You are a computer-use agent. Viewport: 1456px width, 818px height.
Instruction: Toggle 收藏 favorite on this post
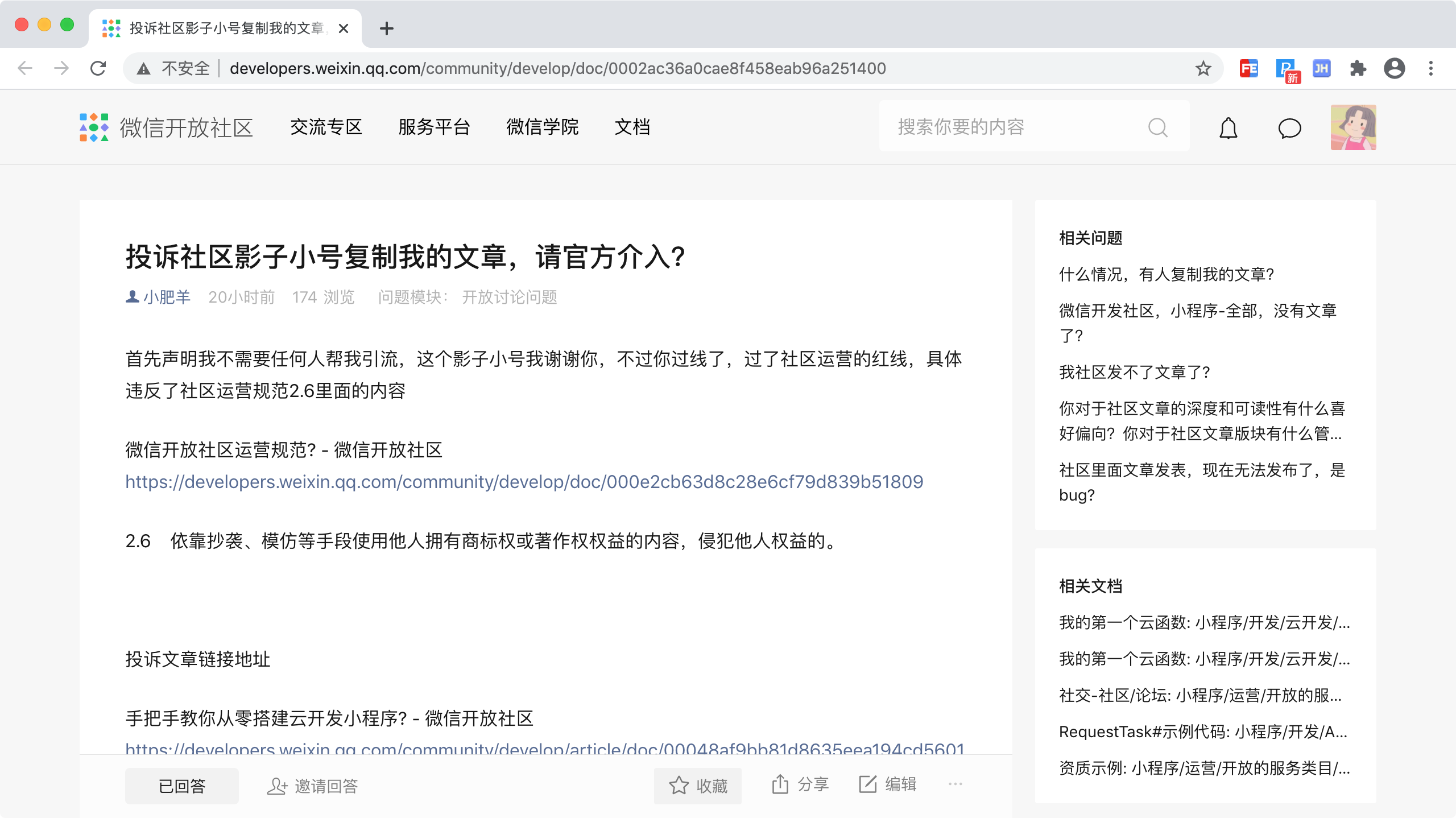698,786
